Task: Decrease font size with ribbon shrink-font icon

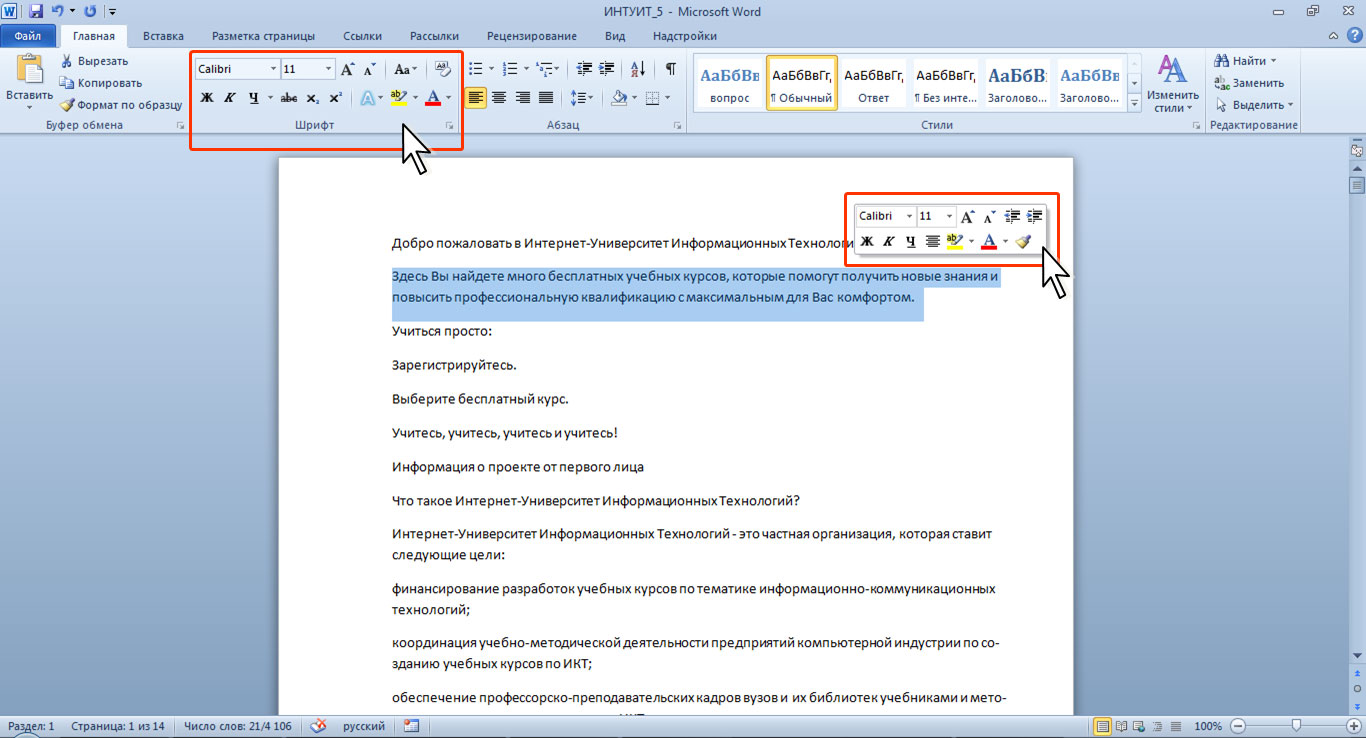Action: click(x=370, y=69)
